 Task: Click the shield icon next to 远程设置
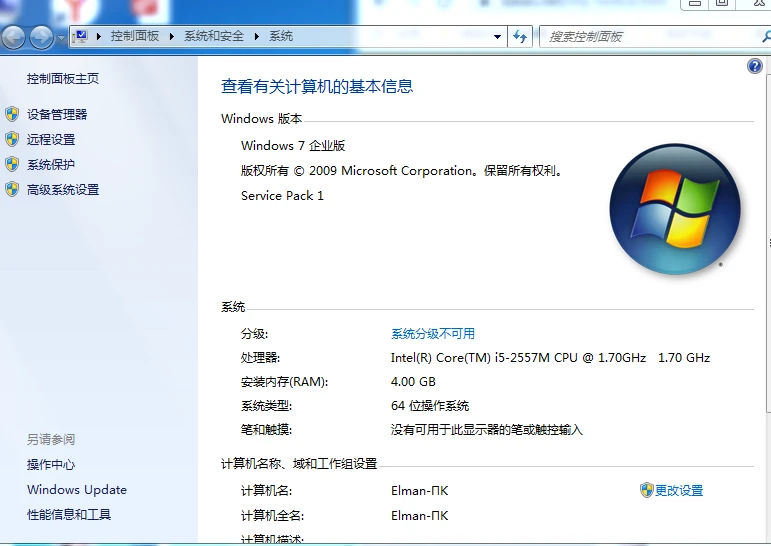[x=12, y=140]
